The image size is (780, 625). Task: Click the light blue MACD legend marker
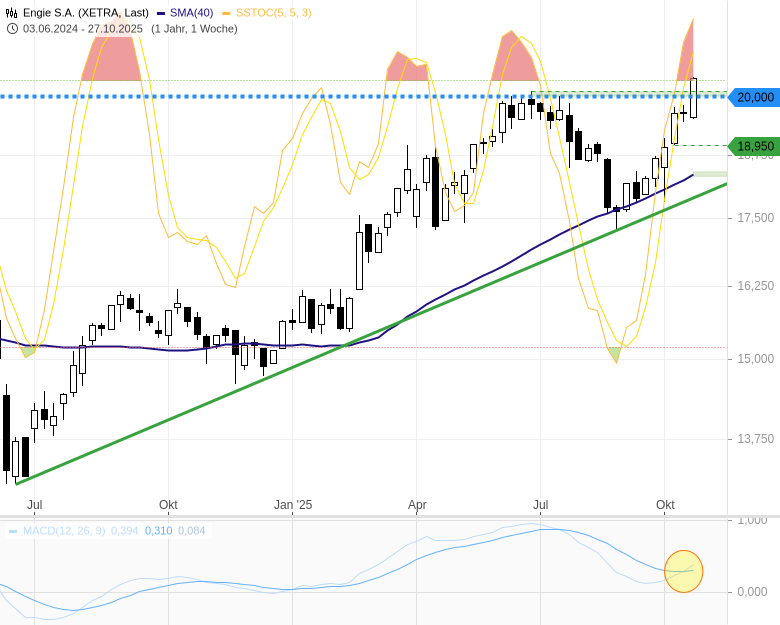point(13,531)
